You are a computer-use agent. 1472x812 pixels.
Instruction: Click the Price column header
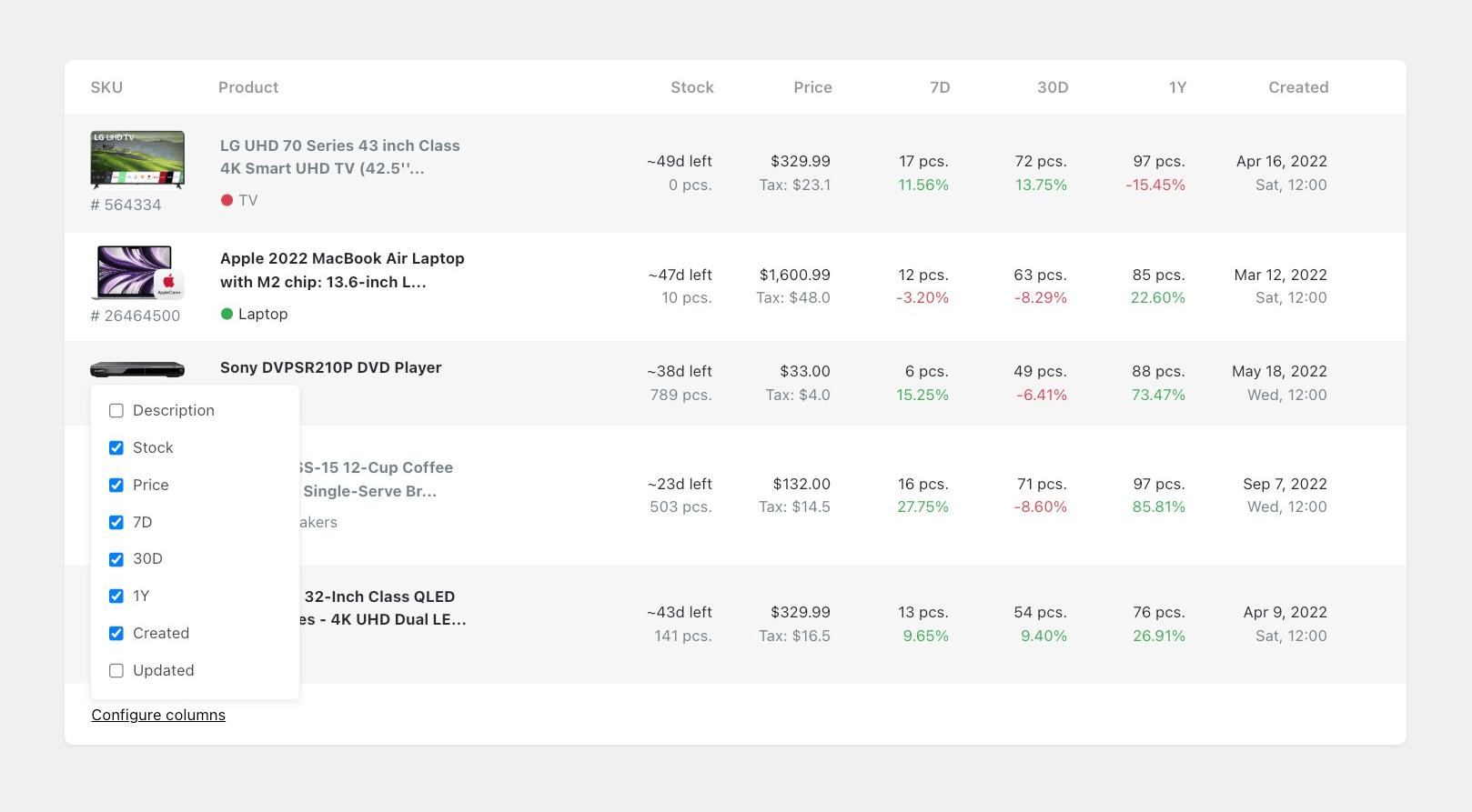click(812, 87)
